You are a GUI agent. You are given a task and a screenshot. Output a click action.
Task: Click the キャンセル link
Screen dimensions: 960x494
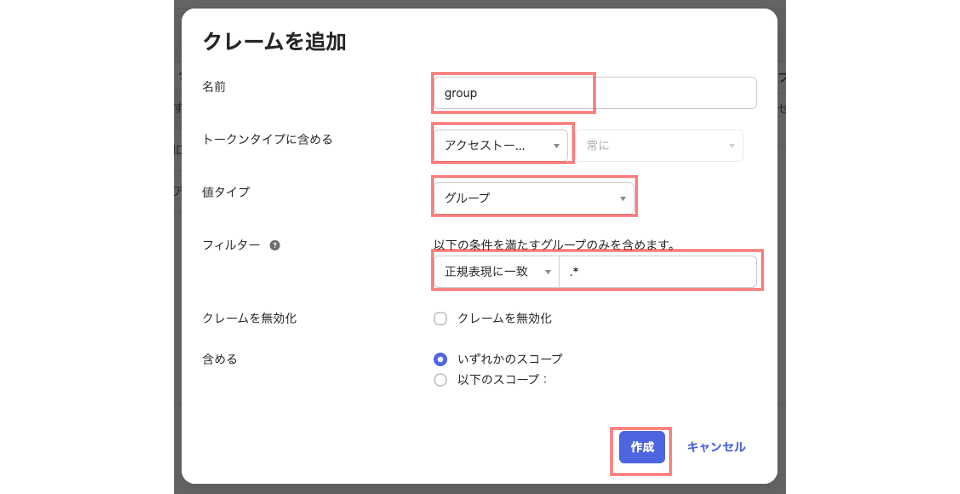[x=716, y=447]
